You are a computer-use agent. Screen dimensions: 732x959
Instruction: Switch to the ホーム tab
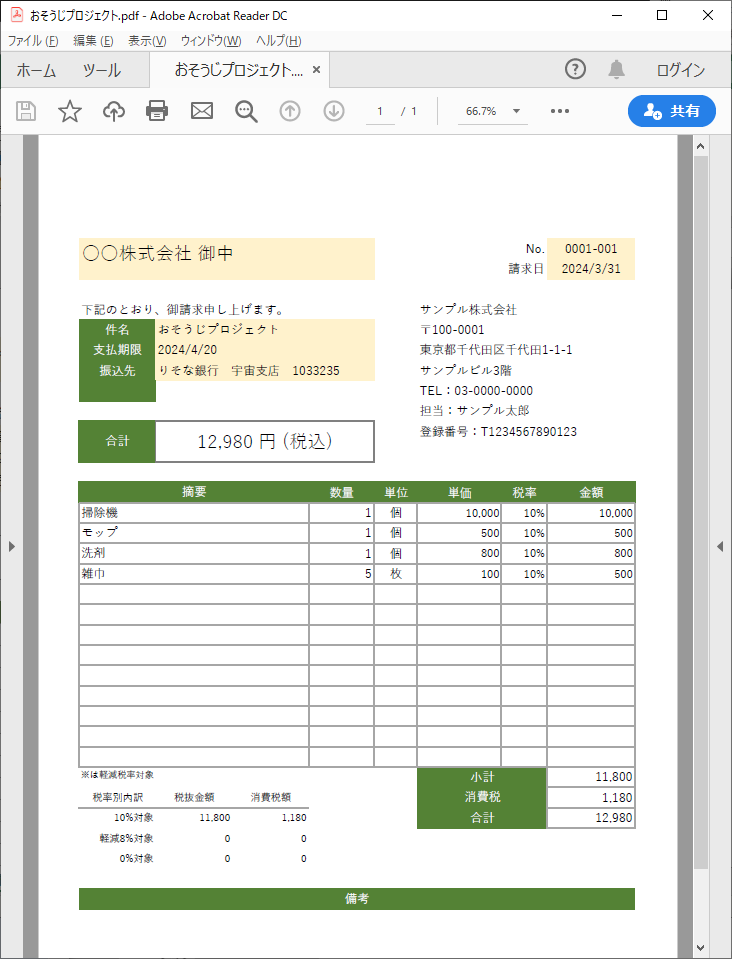pos(36,70)
